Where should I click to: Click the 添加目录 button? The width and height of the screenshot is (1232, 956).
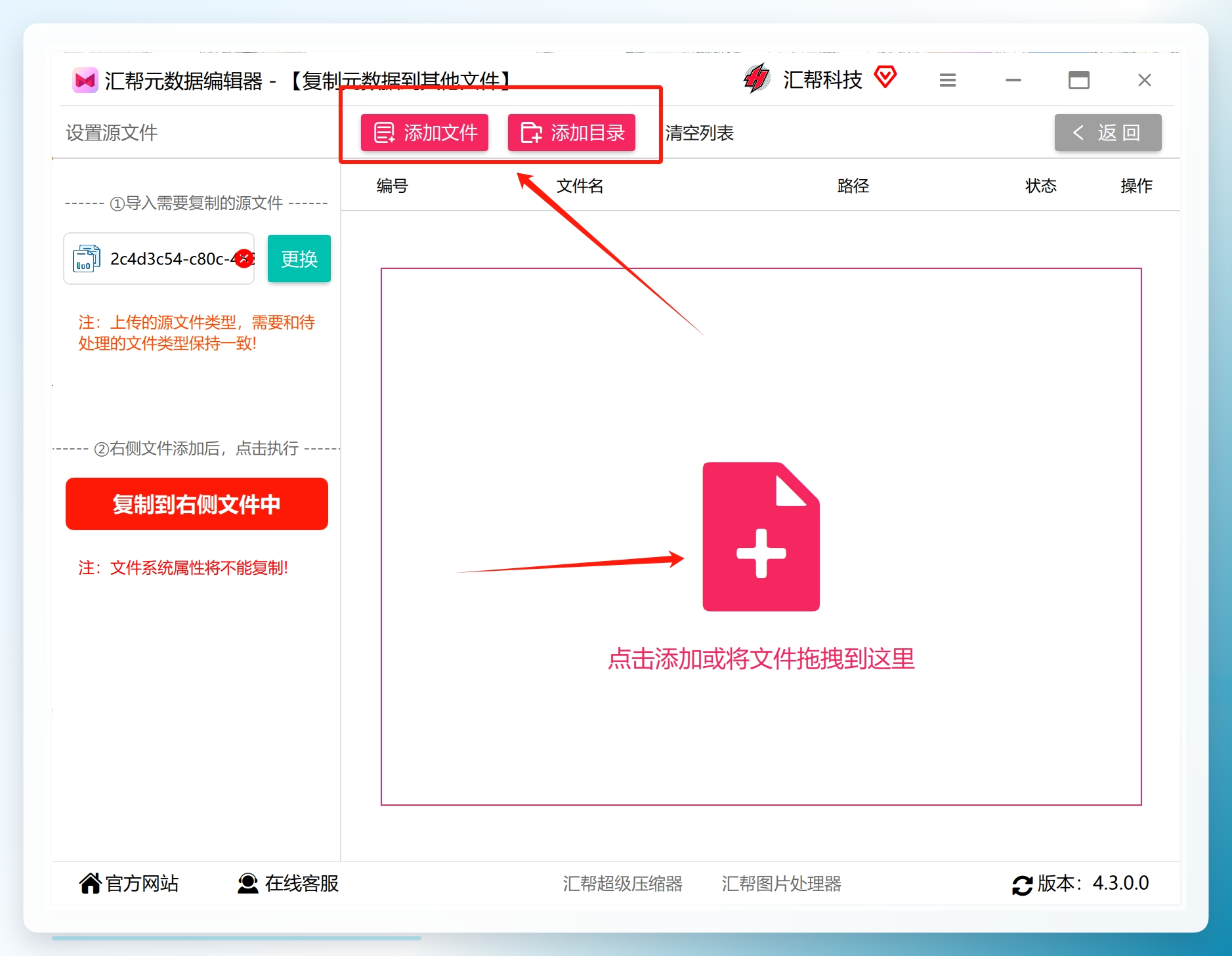[571, 133]
